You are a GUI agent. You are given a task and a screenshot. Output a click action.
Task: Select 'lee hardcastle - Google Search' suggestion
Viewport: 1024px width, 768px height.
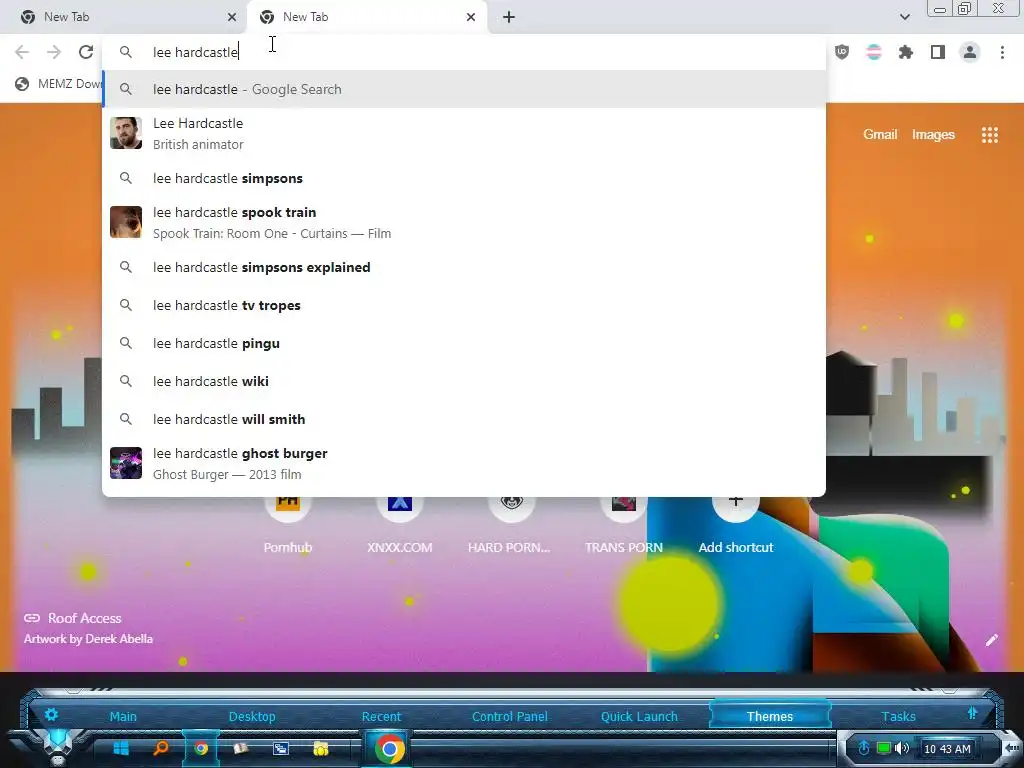point(464,89)
